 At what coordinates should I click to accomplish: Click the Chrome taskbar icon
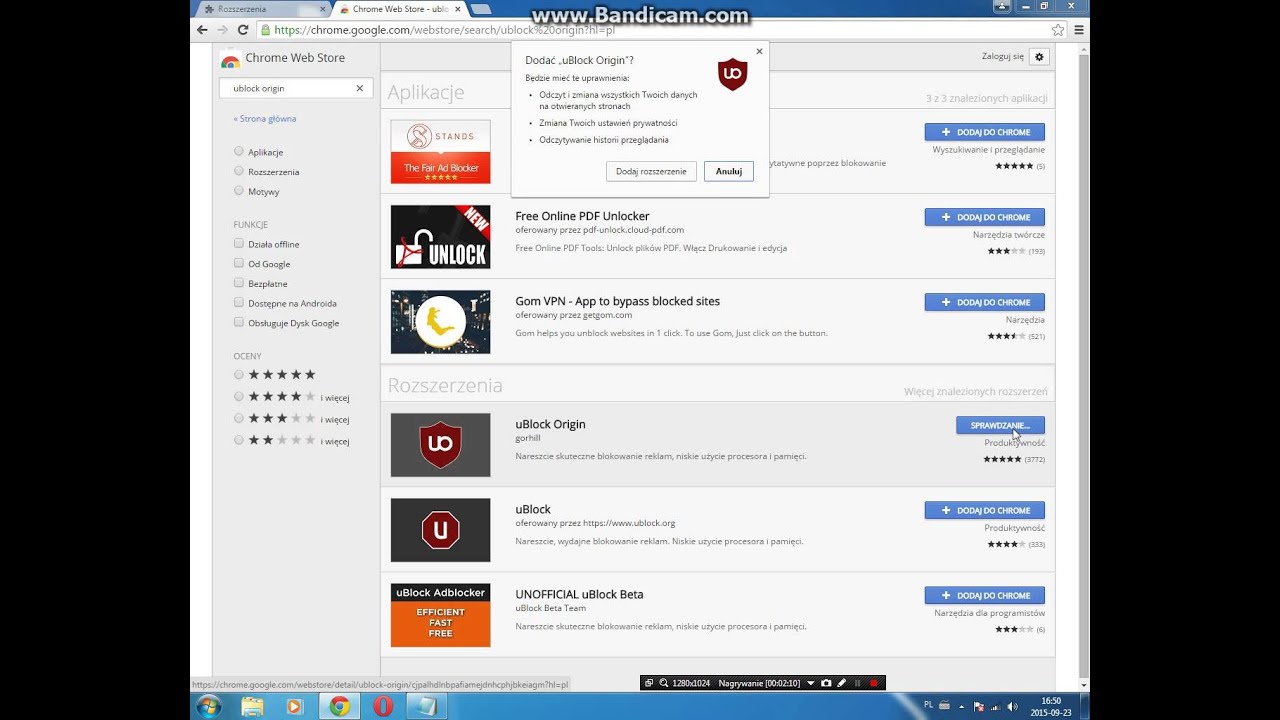(x=339, y=707)
